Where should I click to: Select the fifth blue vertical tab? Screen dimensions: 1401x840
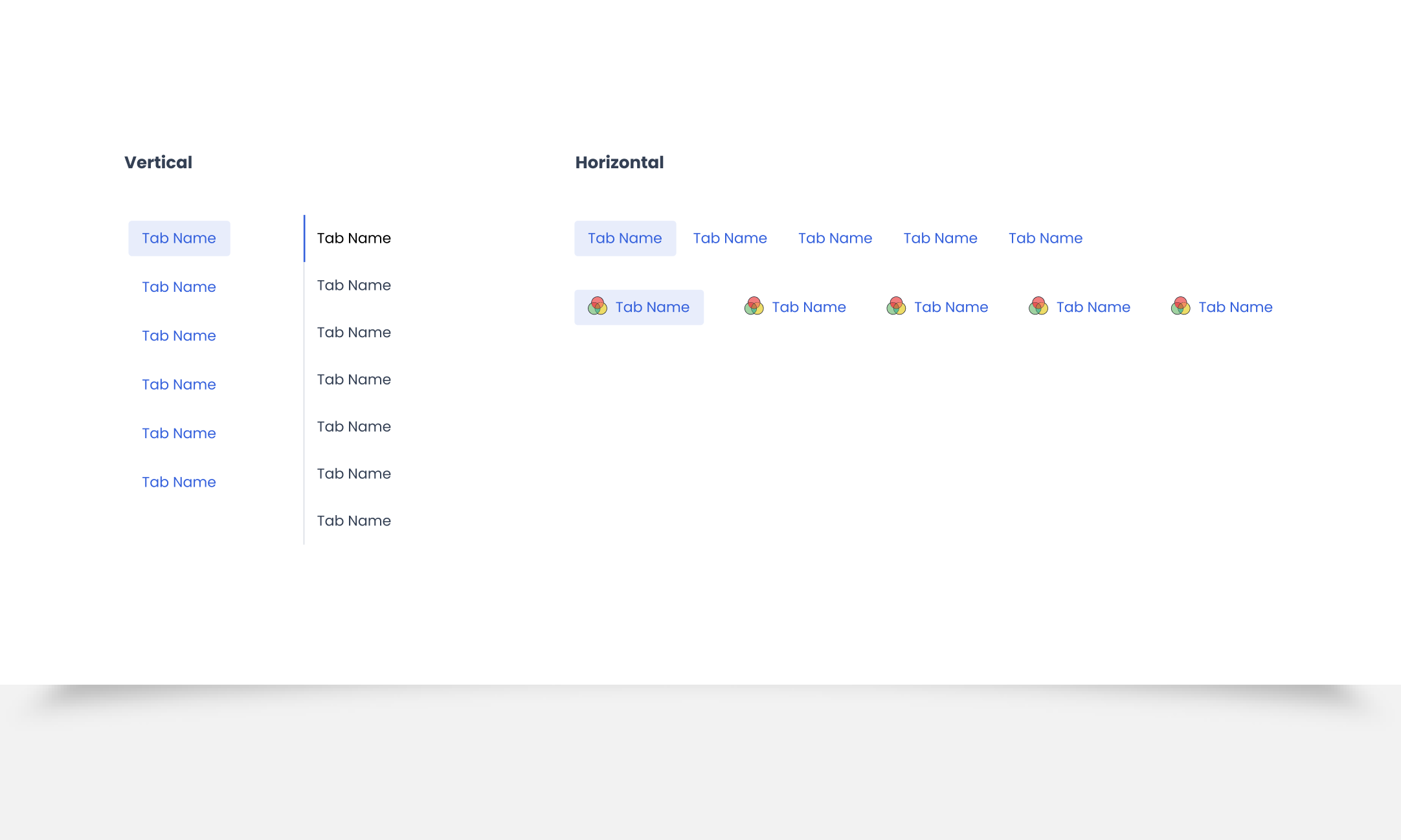coord(179,434)
